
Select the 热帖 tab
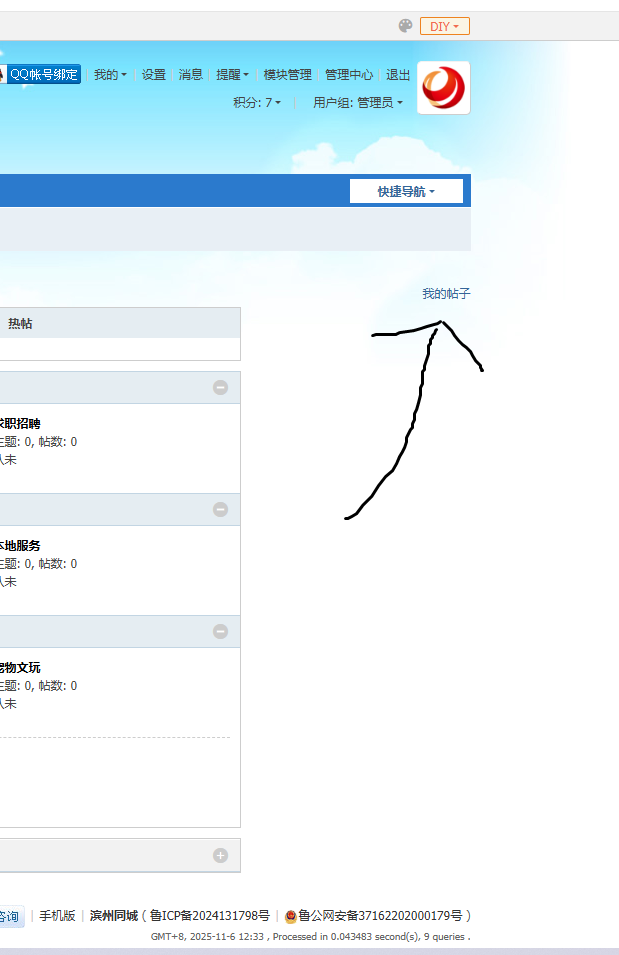[x=20, y=324]
